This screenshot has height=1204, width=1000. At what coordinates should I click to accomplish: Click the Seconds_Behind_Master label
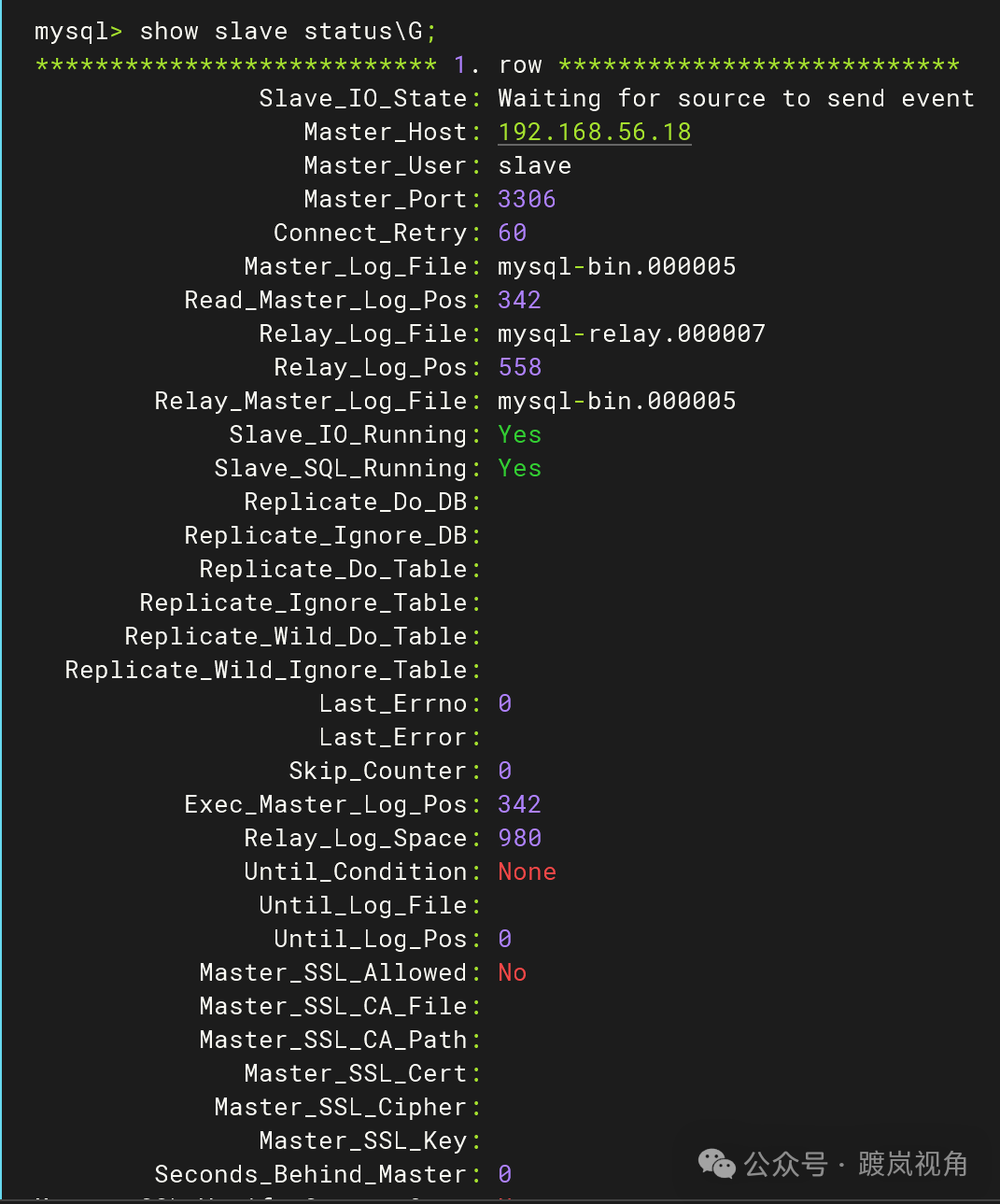pyautogui.click(x=310, y=1174)
